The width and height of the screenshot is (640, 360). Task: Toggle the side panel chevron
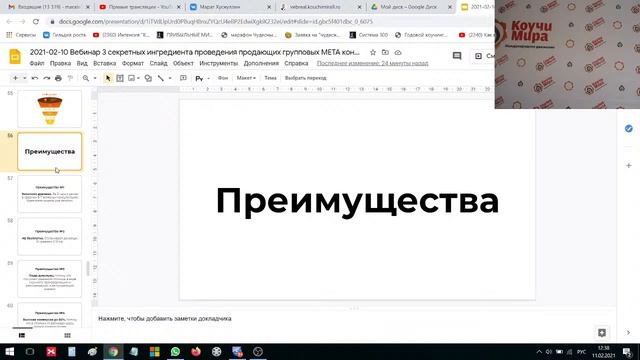629,333
